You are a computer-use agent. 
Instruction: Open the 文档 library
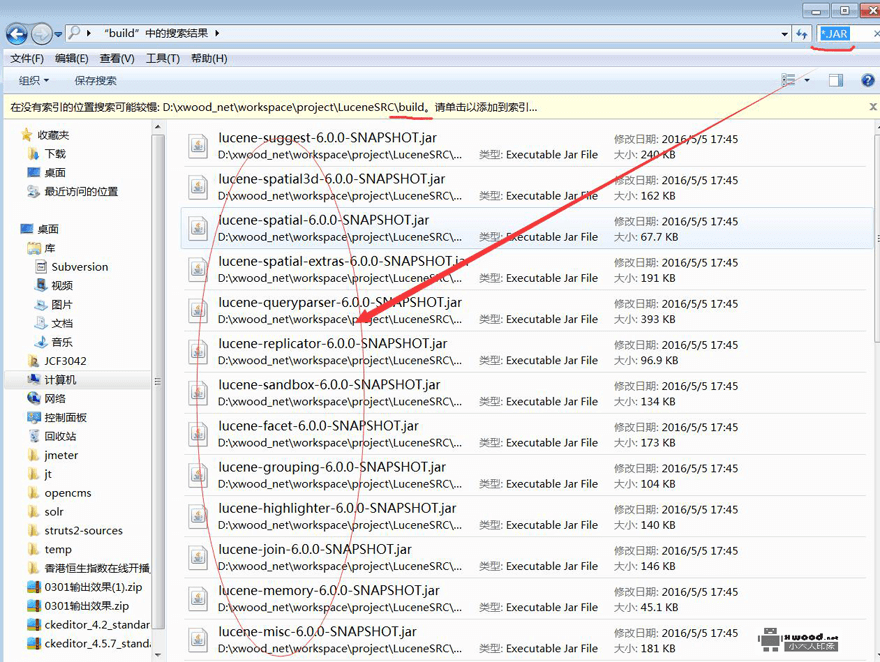click(54, 323)
